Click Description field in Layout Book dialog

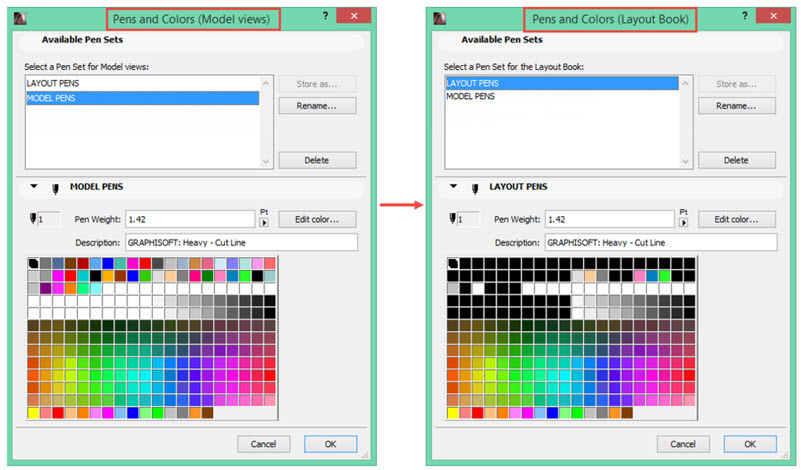click(x=661, y=243)
